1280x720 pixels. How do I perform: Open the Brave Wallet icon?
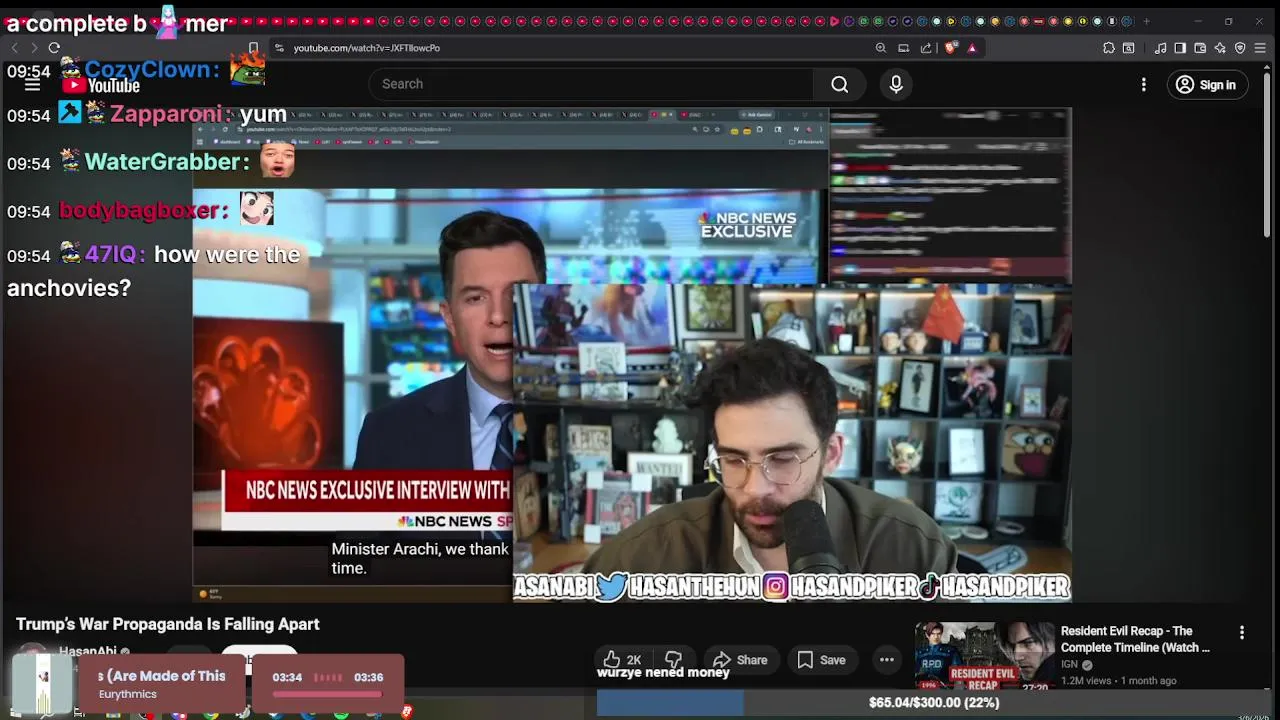tap(1200, 48)
